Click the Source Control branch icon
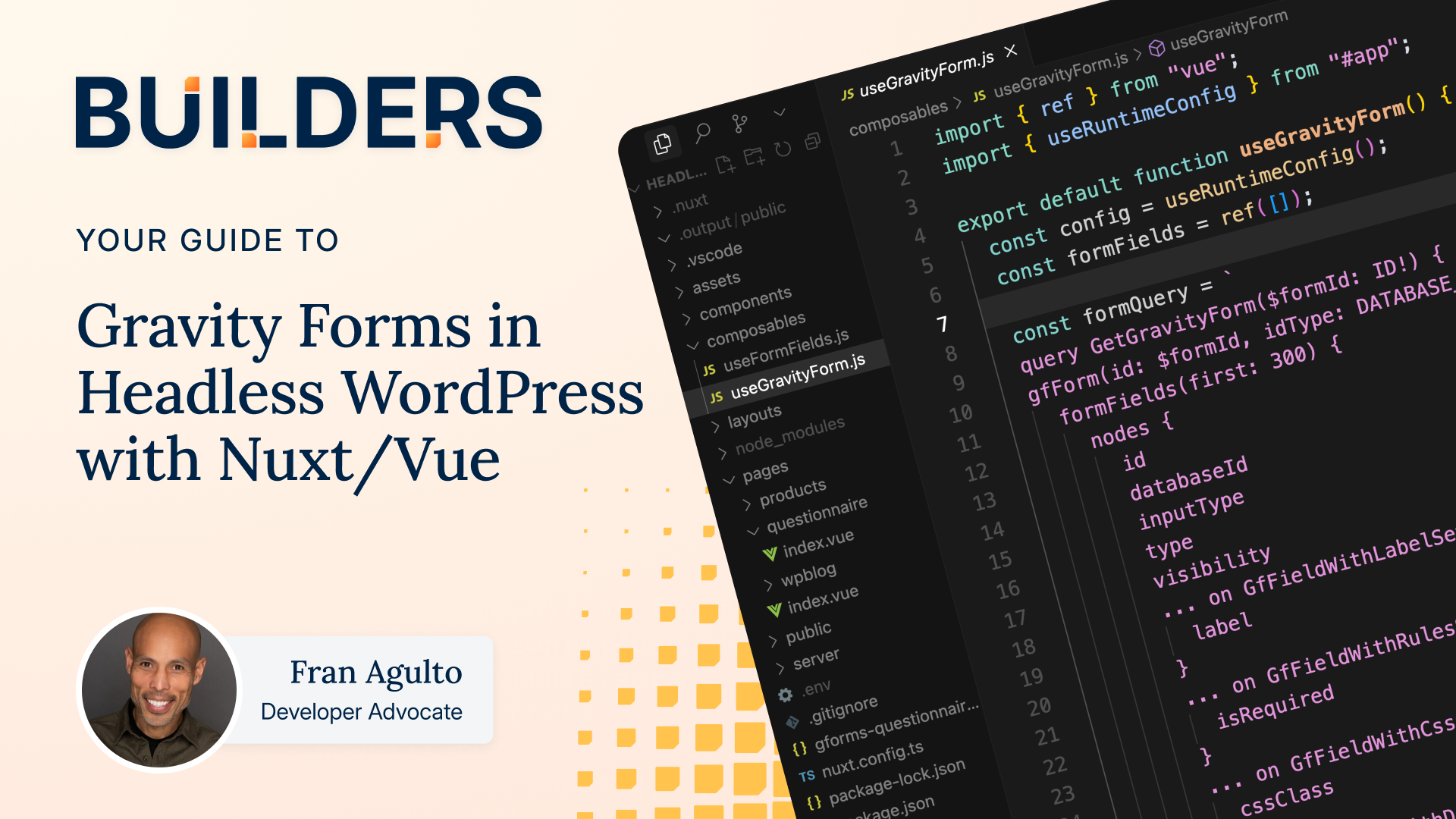The width and height of the screenshot is (1456, 819). click(x=739, y=124)
